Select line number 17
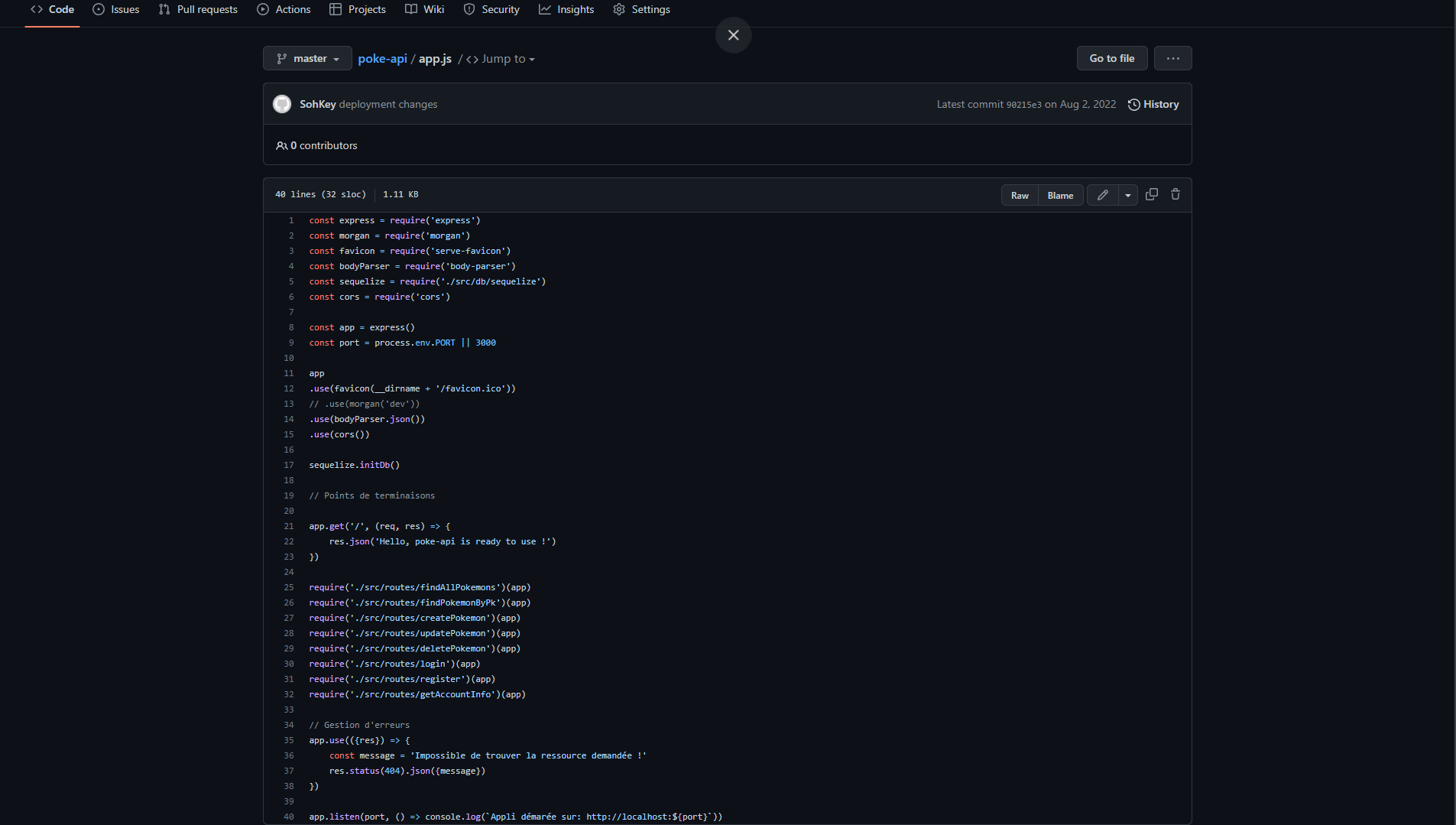Screen dimensions: 1456x825 pyautogui.click(x=289, y=465)
